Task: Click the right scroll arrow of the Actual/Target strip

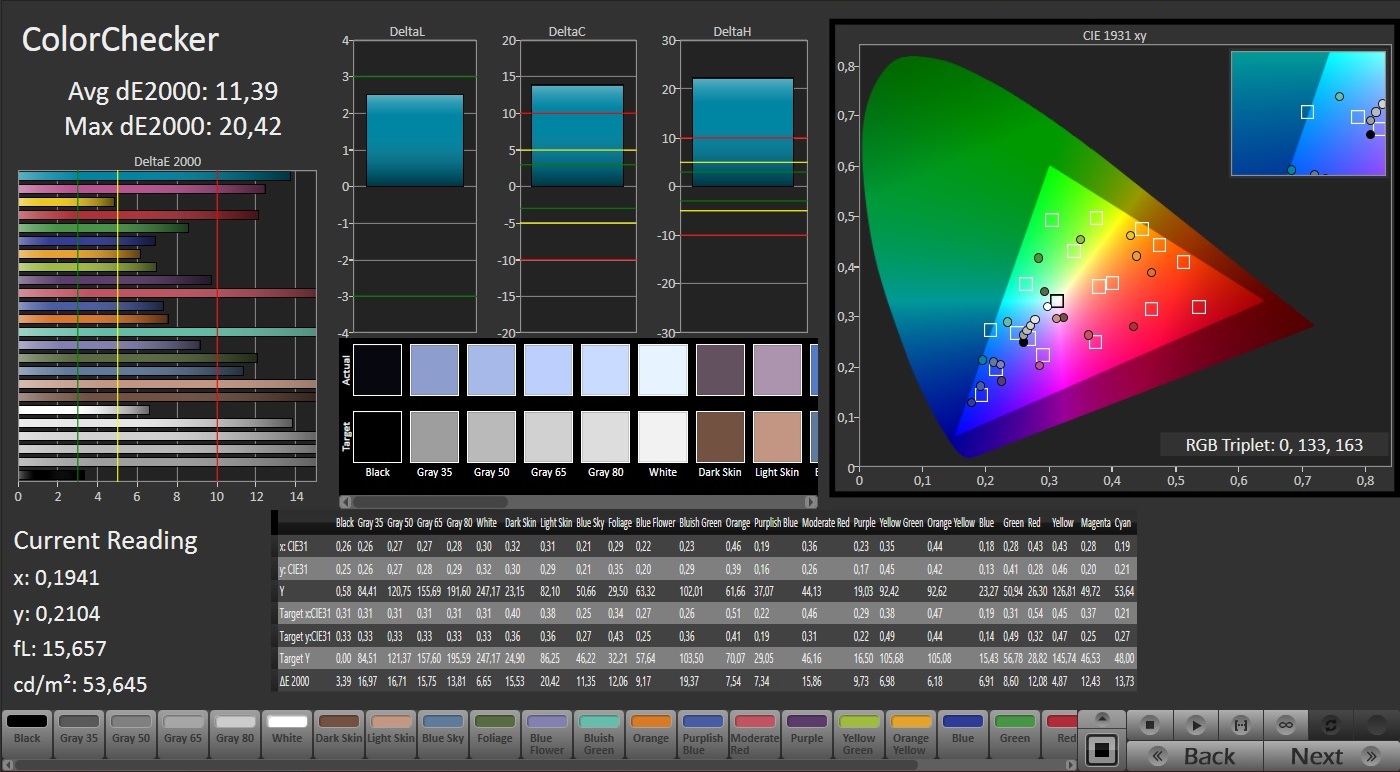Action: pyautogui.click(x=810, y=501)
